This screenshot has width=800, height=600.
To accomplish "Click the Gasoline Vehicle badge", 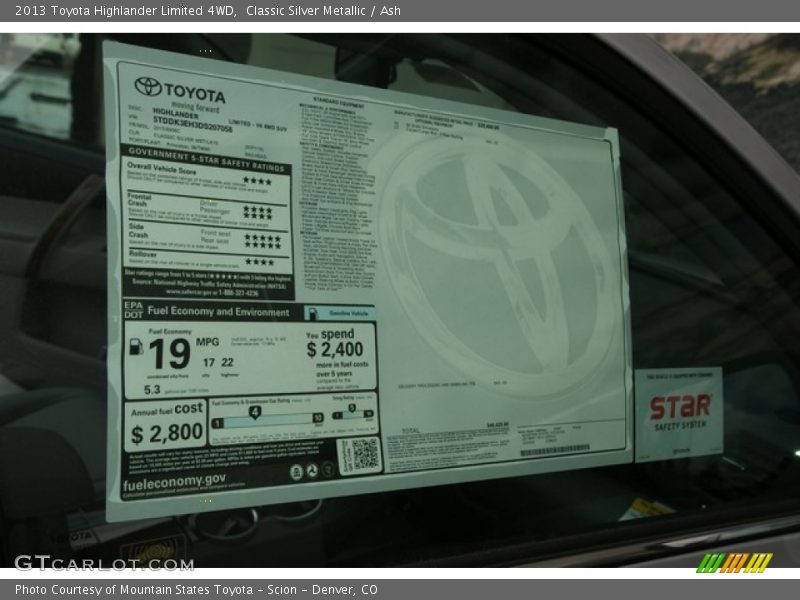I will [340, 313].
